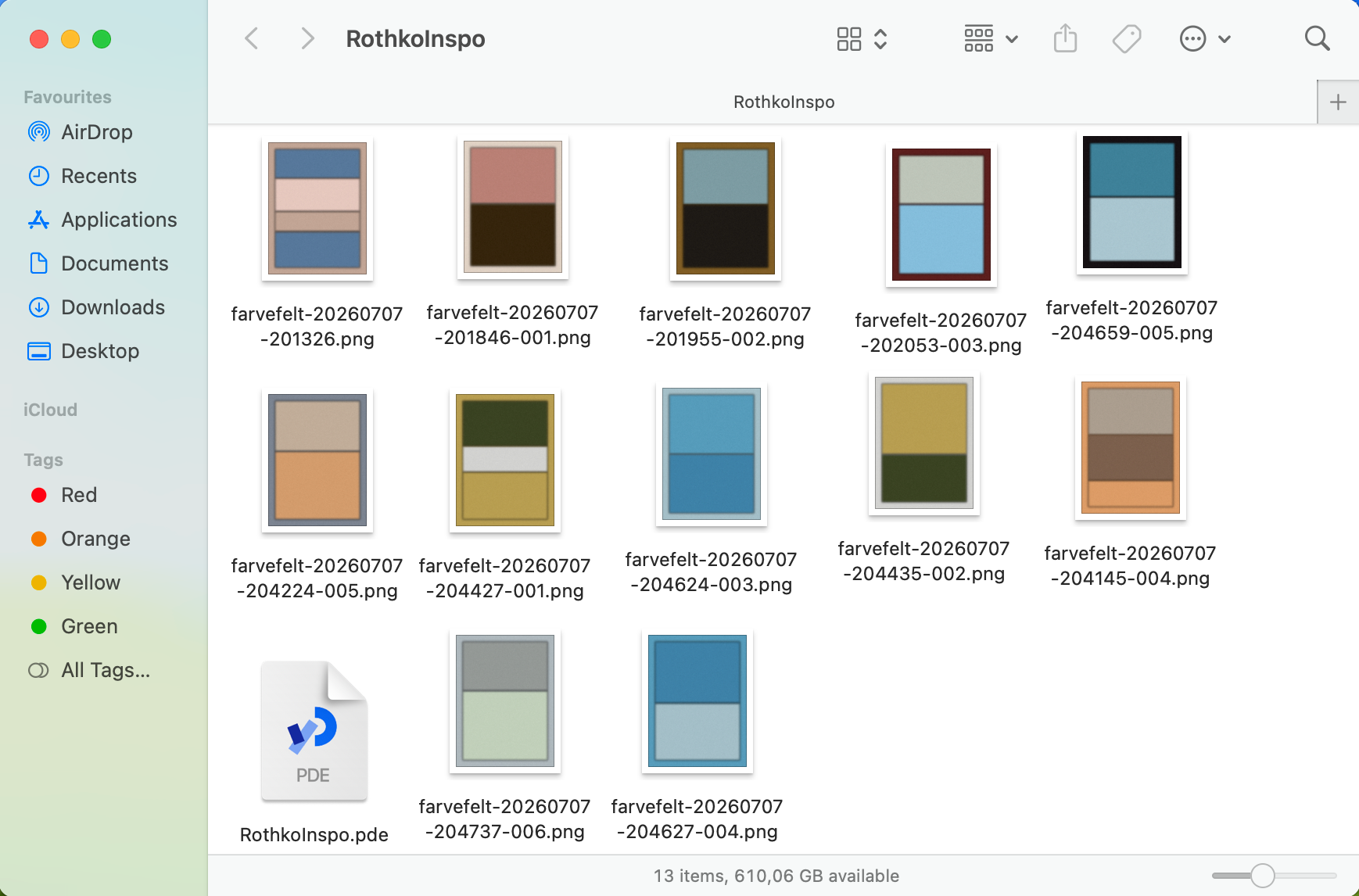Click the Share toolbar icon

pos(1065,38)
